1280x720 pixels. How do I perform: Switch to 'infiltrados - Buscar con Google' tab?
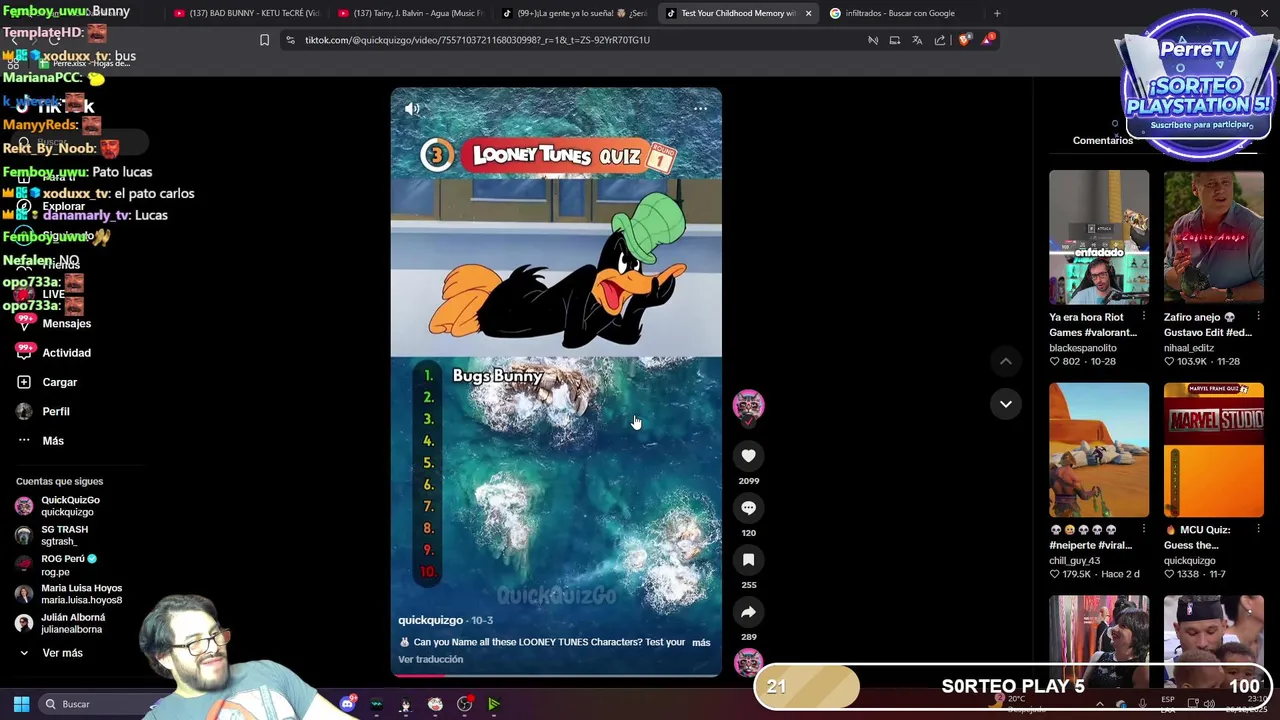click(900, 13)
